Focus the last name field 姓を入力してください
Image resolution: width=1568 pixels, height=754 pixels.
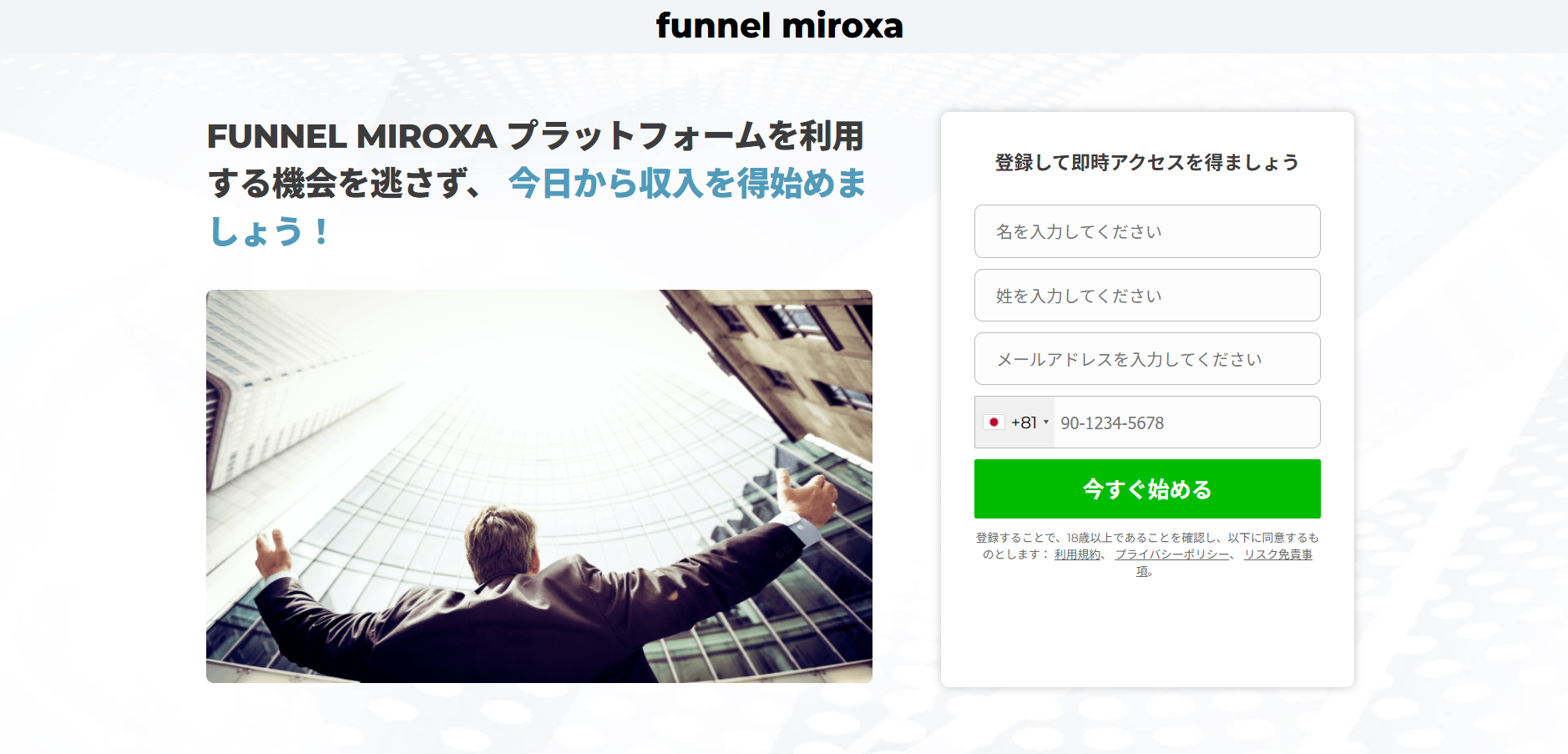tap(1147, 296)
